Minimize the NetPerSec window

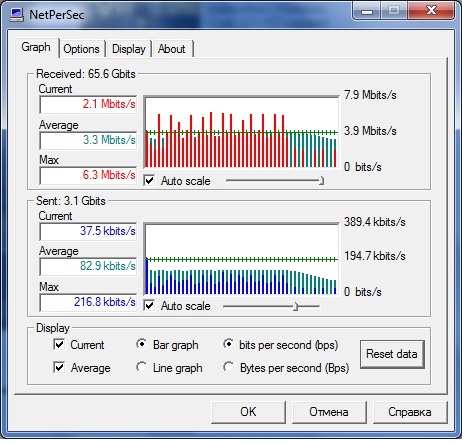point(367,11)
